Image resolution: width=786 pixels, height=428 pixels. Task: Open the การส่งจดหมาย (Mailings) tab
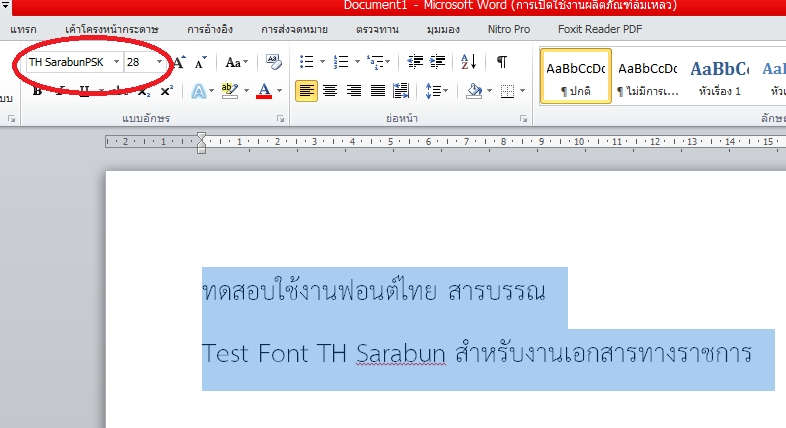294,30
